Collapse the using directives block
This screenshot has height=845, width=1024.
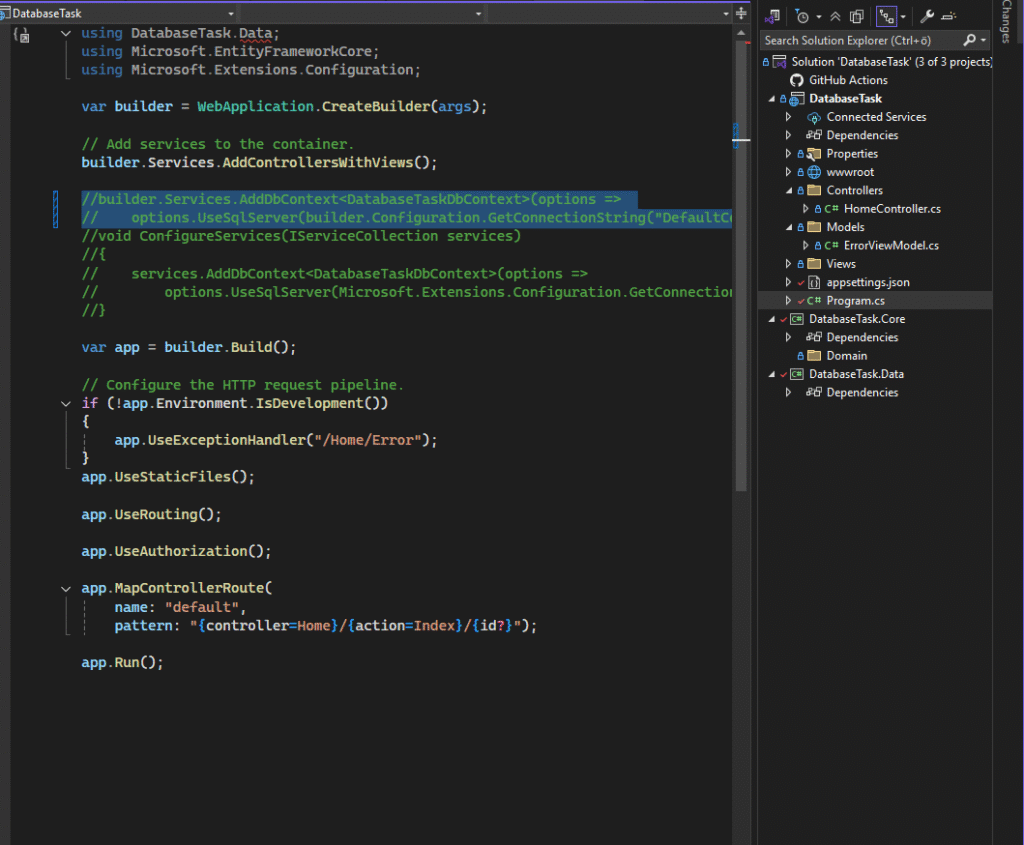[66, 33]
